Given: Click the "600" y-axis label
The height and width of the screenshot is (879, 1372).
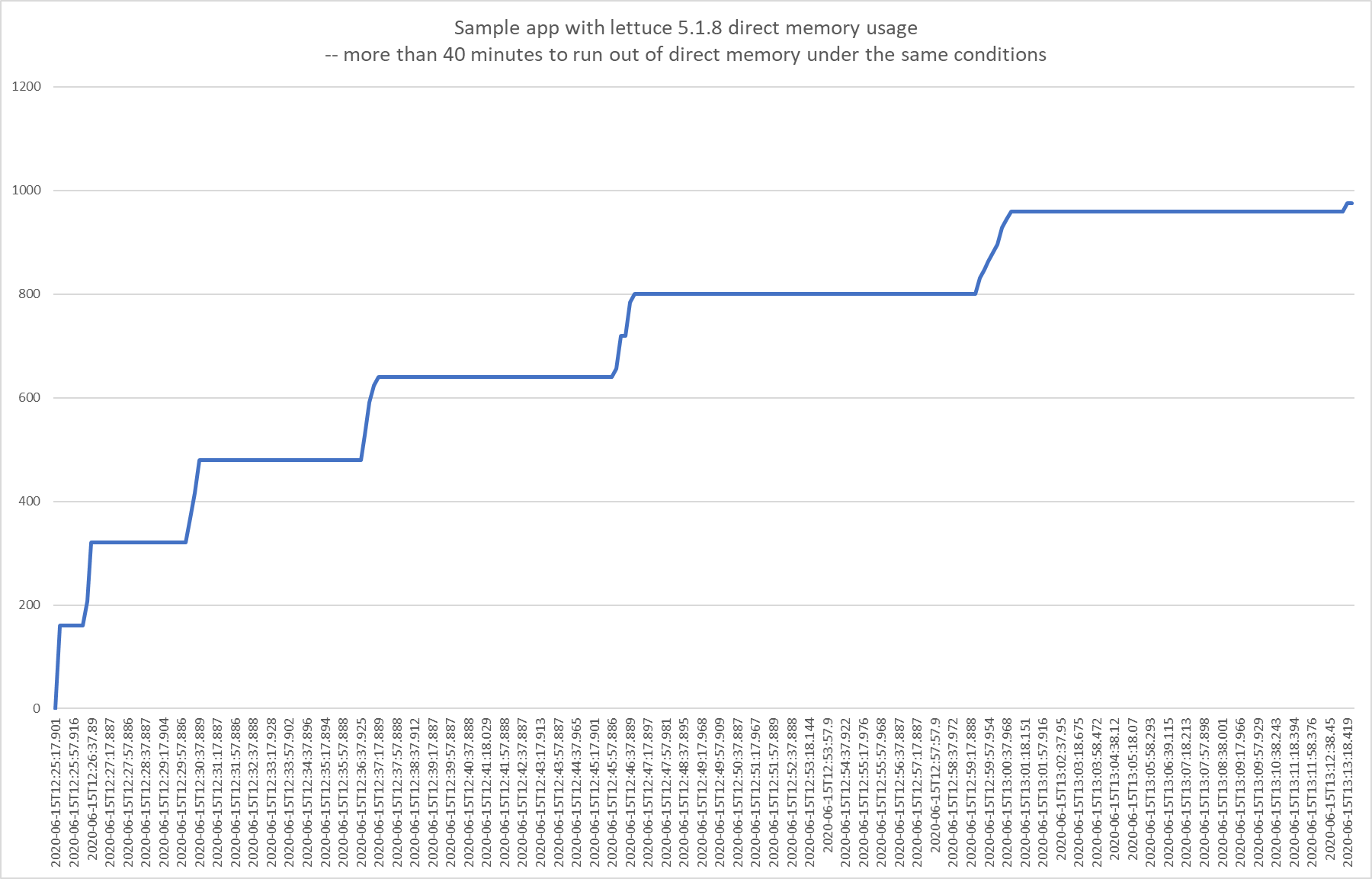Looking at the screenshot, I should coord(30,398).
